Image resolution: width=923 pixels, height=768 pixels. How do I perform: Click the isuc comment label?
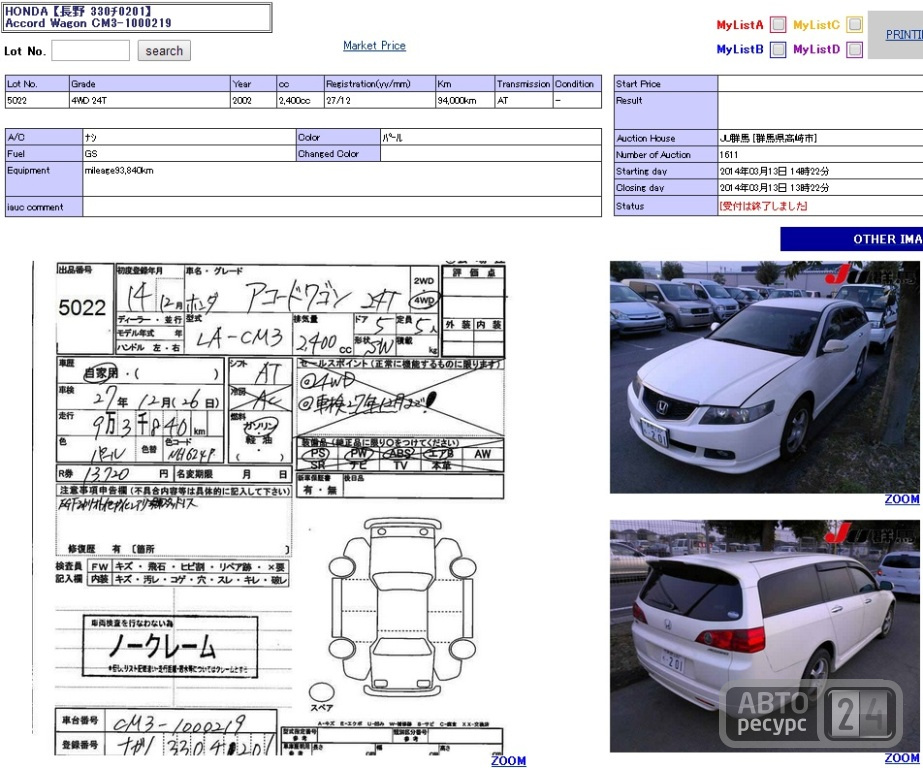[44, 207]
